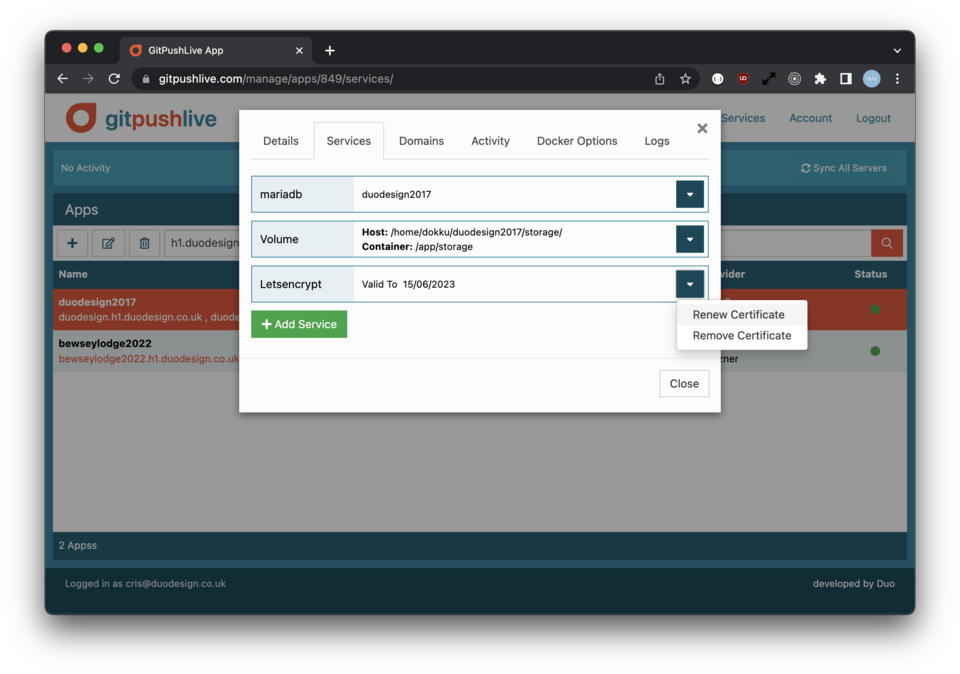Switch to the Domains tab
The width and height of the screenshot is (960, 674).
(x=421, y=141)
